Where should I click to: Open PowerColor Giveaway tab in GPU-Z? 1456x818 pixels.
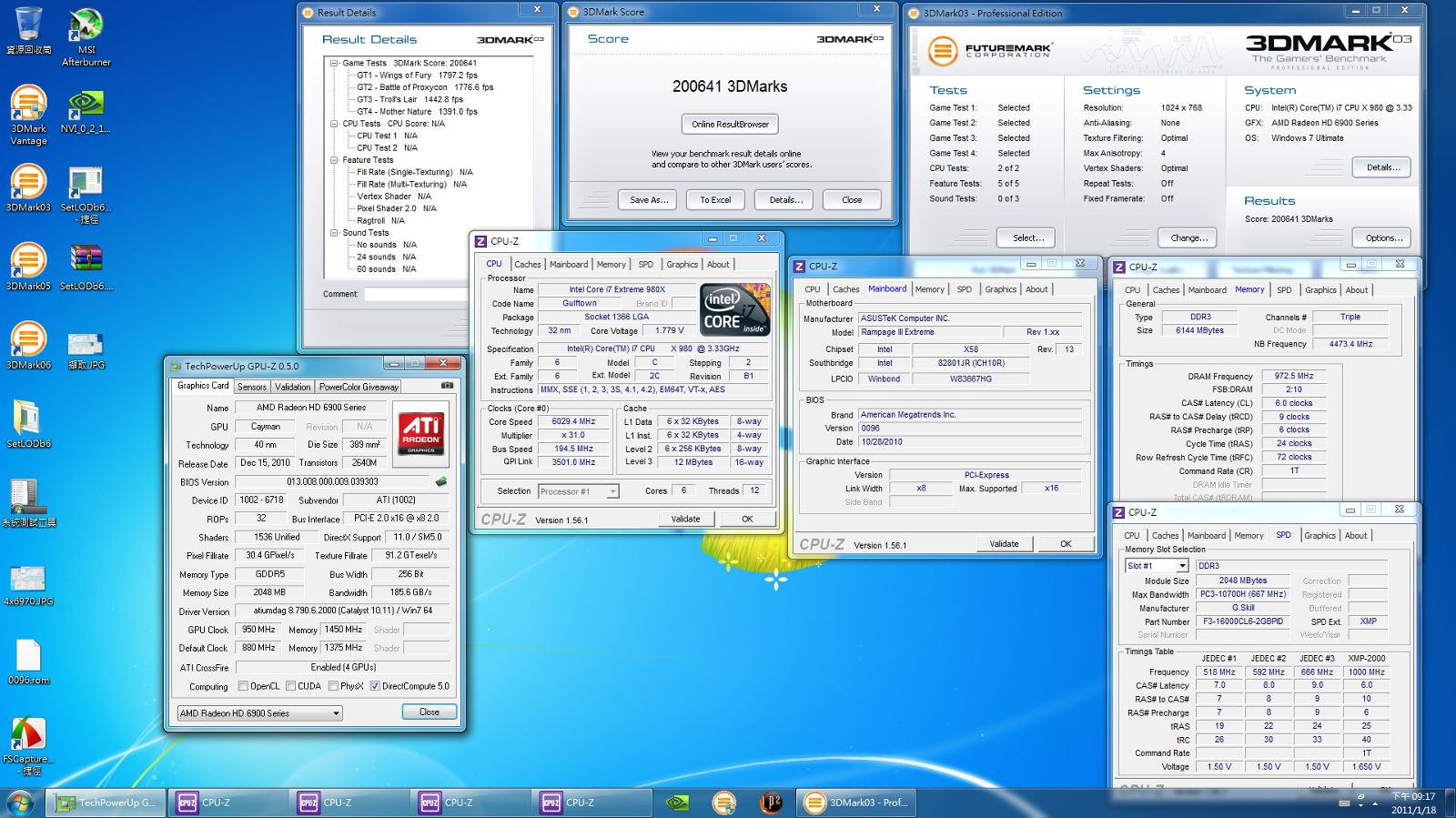click(x=359, y=387)
